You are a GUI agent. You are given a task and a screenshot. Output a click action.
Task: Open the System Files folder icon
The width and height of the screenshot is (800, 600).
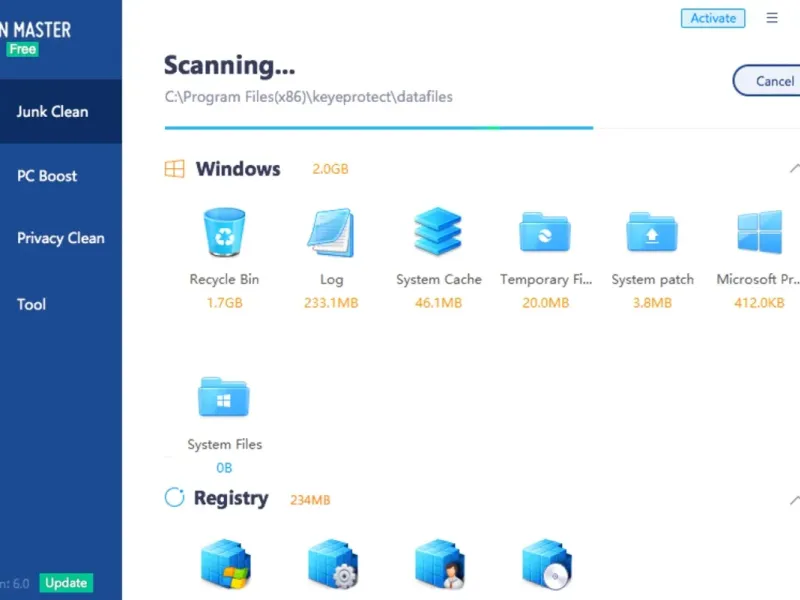tap(224, 397)
